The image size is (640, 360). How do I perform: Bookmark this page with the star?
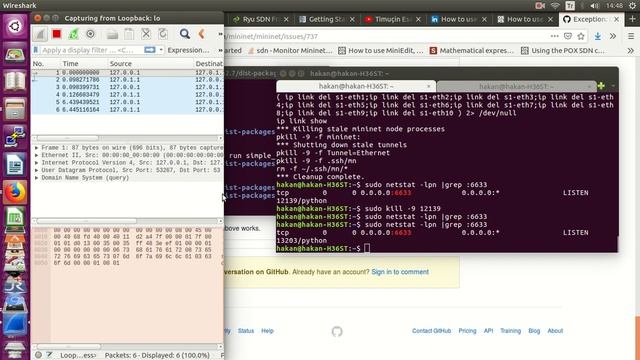(581, 36)
